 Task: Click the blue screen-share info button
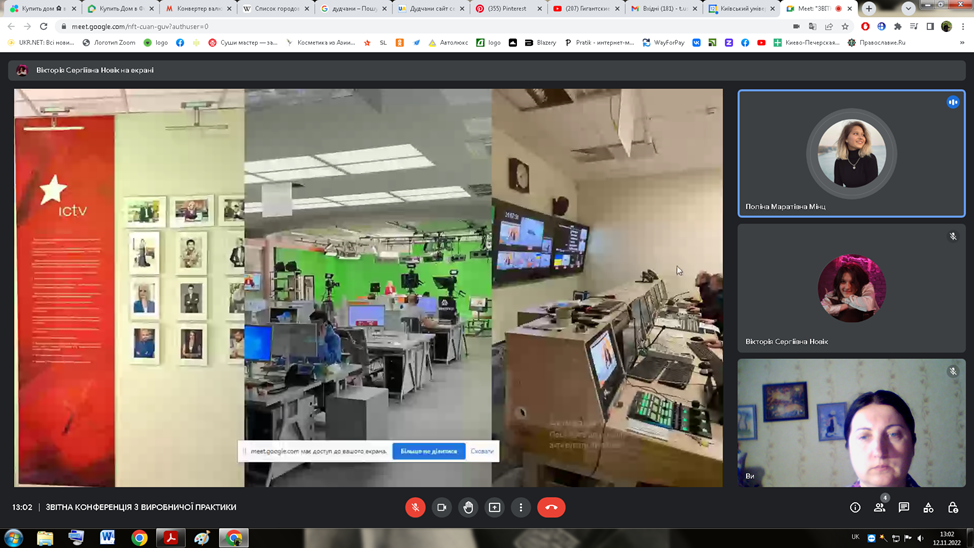click(428, 451)
